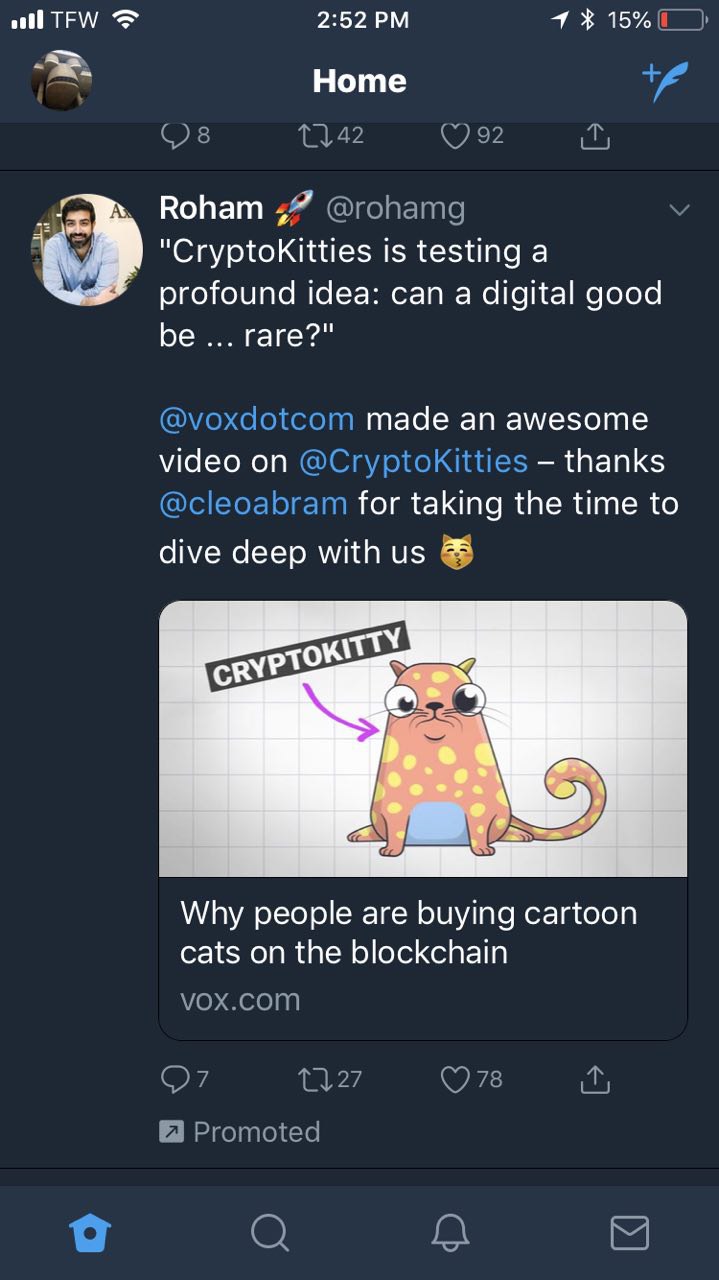Retweet the previous tweet with 42 retweets
Screen dimensions: 719x1280
point(315,136)
